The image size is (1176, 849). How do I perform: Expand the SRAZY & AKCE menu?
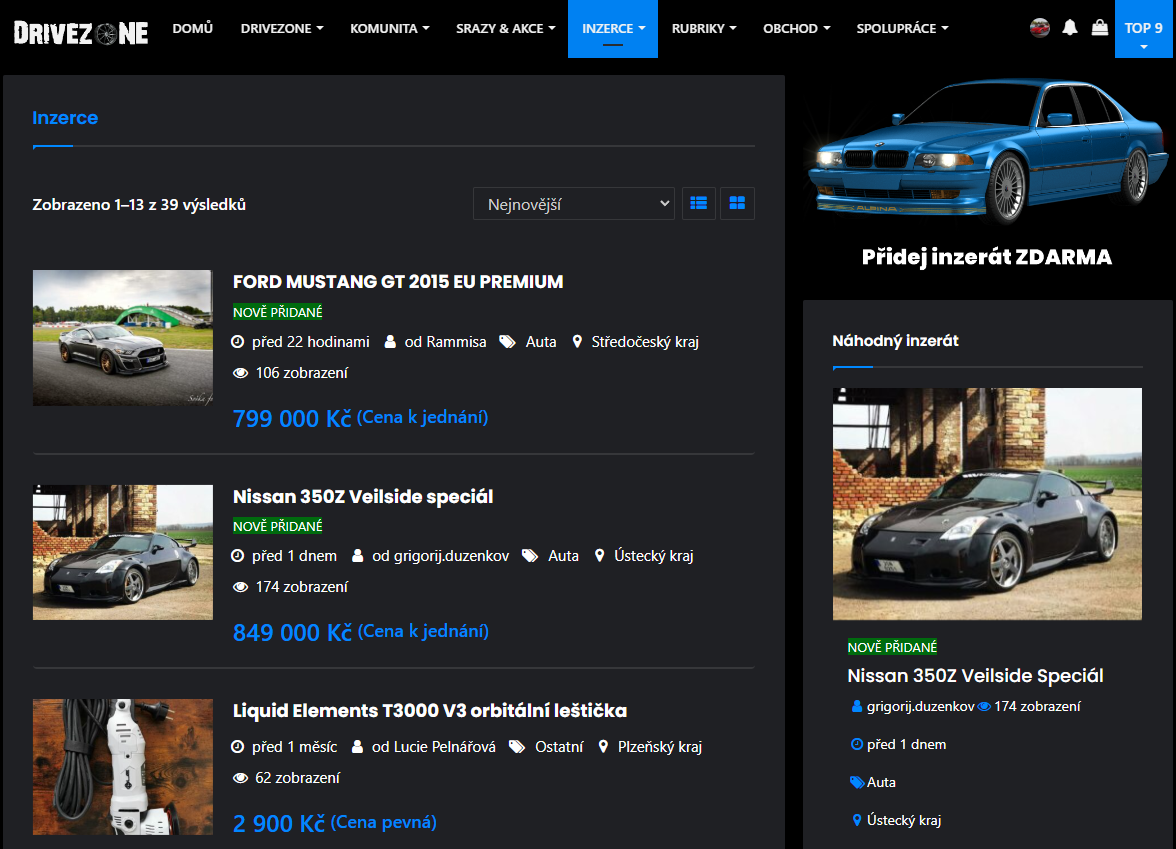click(506, 28)
